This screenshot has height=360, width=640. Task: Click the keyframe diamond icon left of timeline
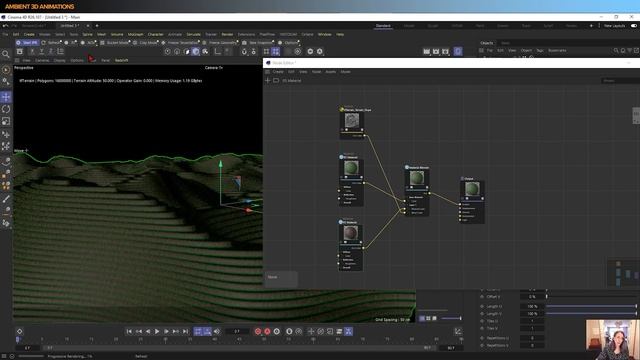19,331
